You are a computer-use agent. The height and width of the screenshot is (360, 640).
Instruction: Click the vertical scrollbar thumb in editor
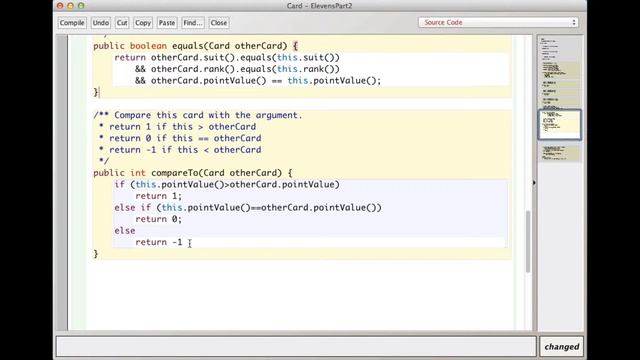click(x=528, y=241)
